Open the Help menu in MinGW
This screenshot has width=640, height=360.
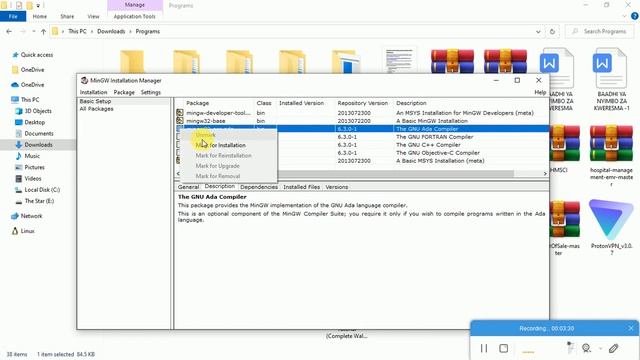pos(540,92)
